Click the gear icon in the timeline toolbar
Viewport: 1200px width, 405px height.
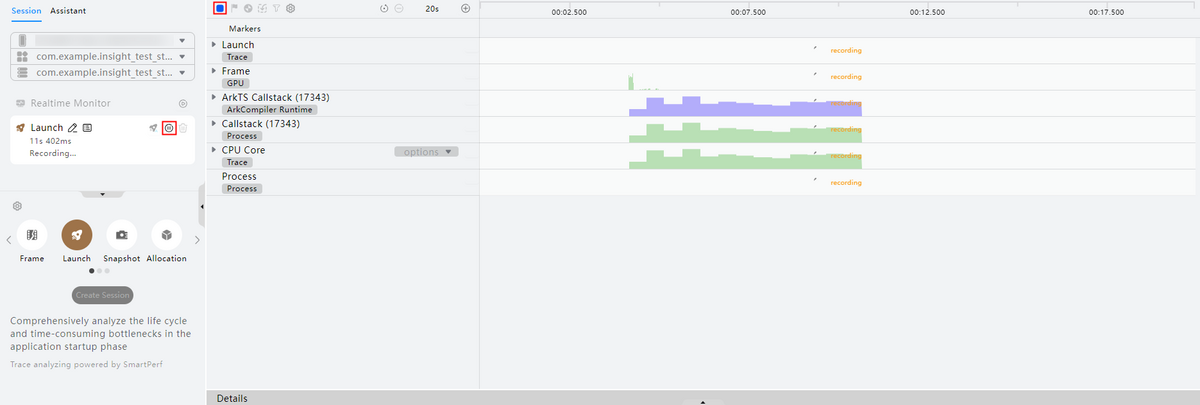pyautogui.click(x=290, y=8)
